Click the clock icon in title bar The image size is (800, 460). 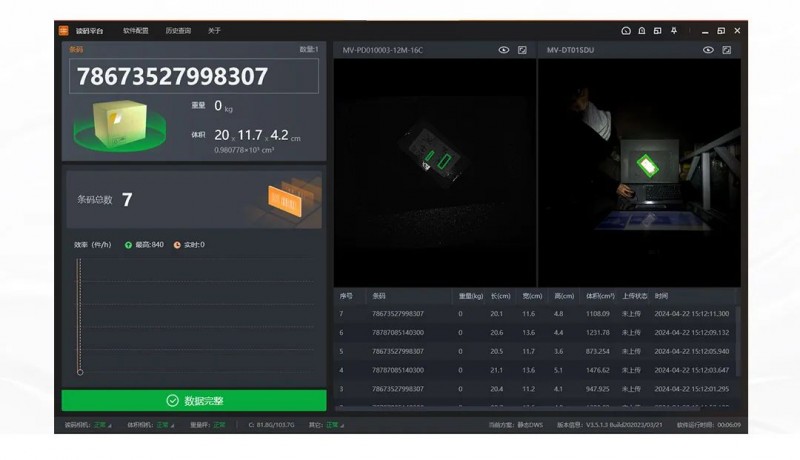[x=626, y=31]
